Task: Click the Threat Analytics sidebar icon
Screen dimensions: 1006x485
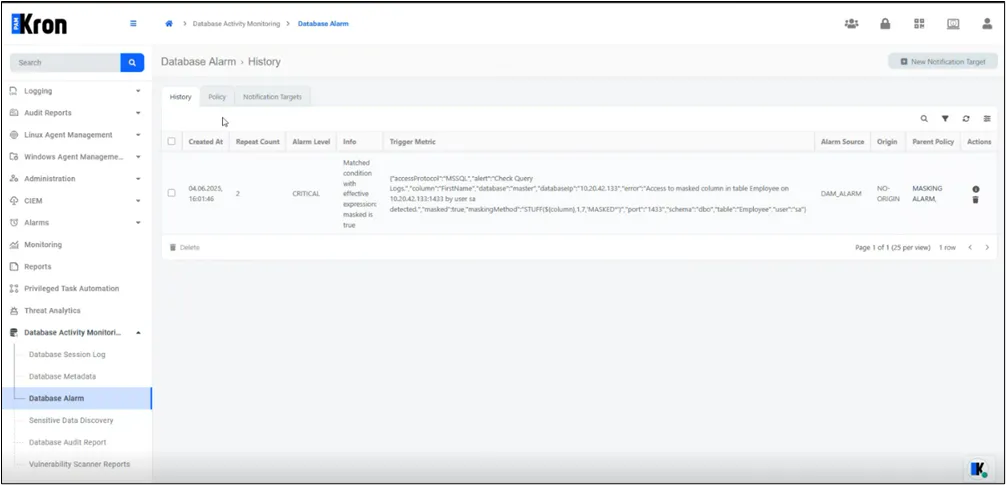Action: pos(14,311)
